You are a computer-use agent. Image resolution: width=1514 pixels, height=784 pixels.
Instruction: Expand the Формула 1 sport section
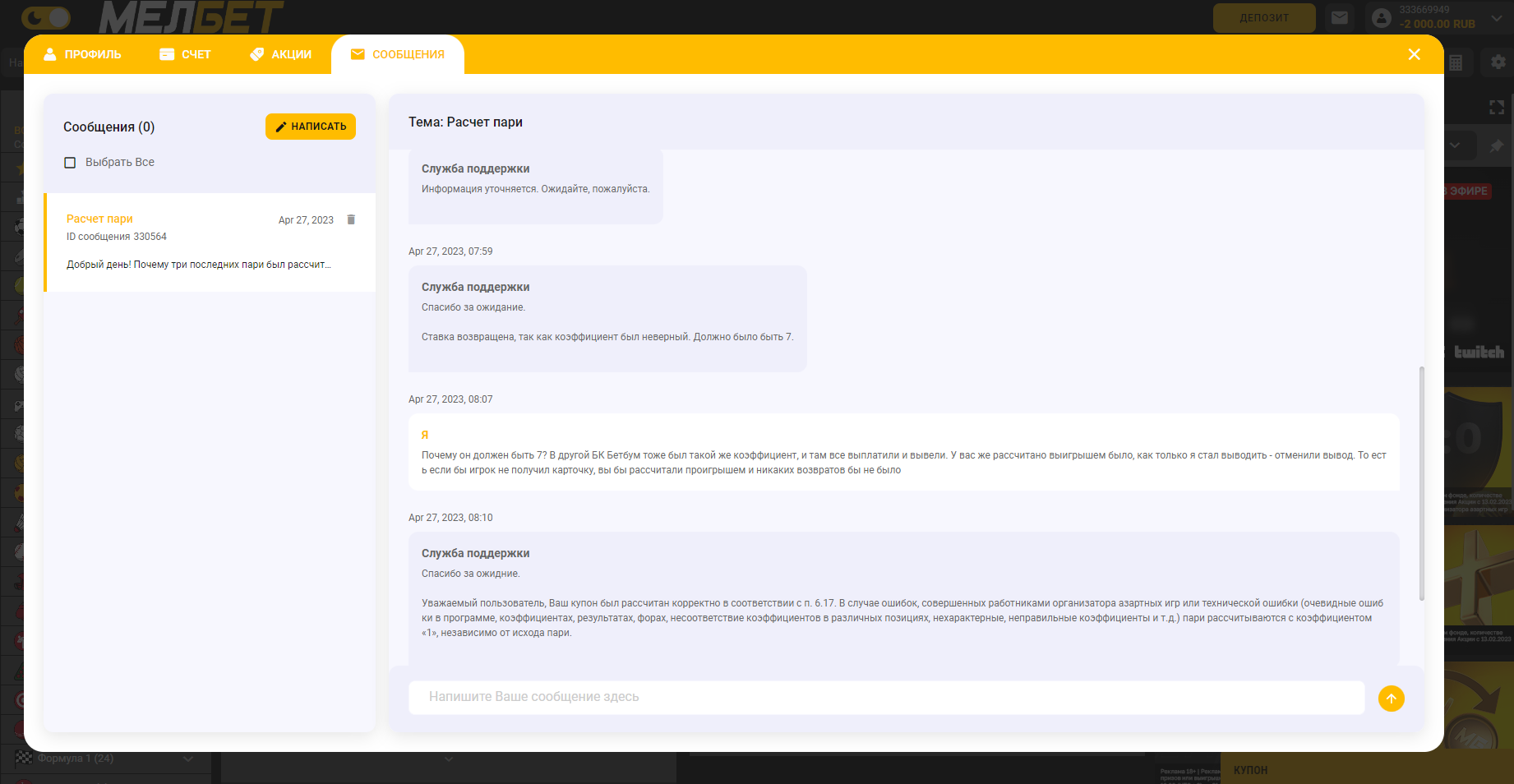tap(188, 759)
